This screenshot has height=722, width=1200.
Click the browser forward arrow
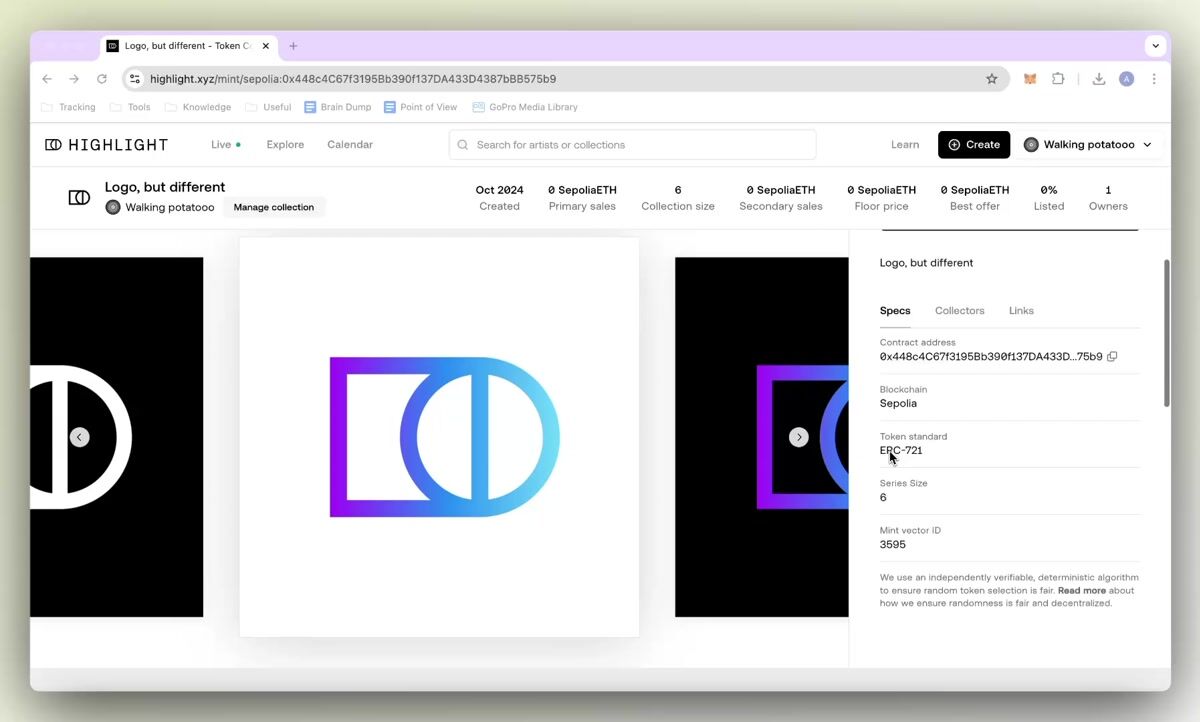74,79
